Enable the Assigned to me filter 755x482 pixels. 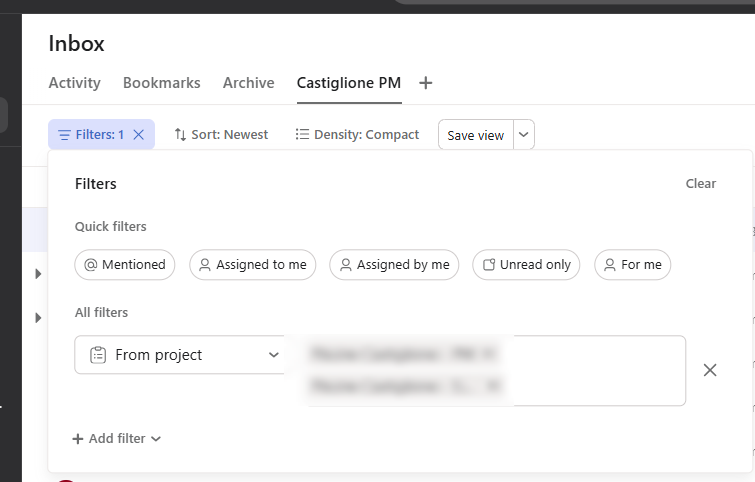click(252, 265)
